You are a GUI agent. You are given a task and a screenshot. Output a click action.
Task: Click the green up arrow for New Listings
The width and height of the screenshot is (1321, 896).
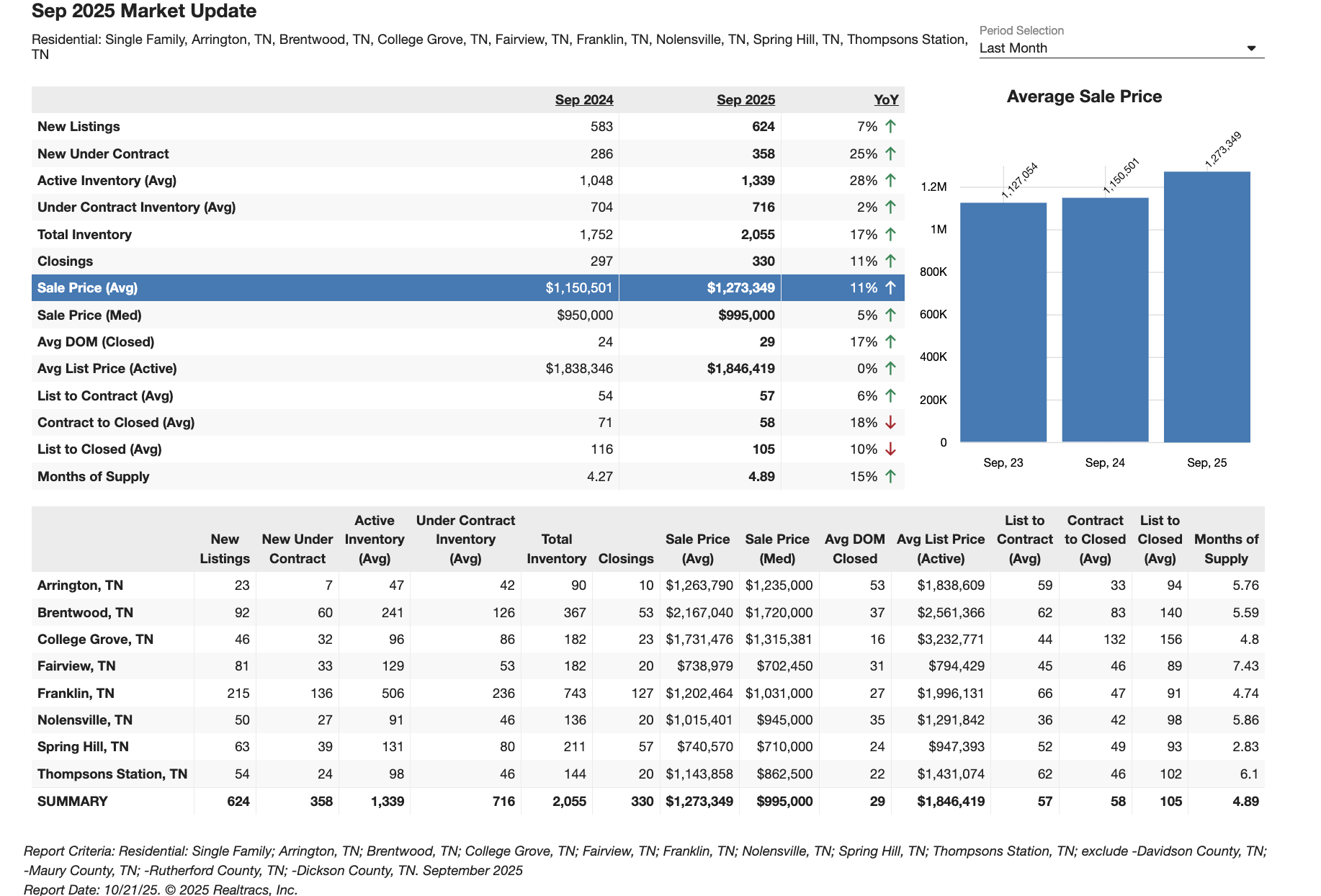[890, 127]
